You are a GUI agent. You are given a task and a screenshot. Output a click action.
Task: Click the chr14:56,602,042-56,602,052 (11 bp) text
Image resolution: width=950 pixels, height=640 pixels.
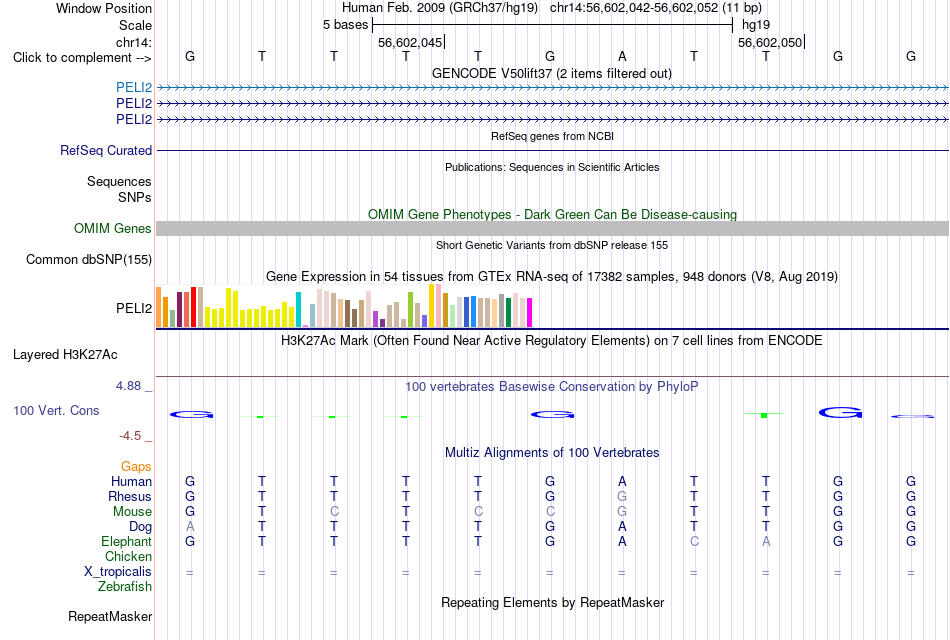tap(656, 8)
